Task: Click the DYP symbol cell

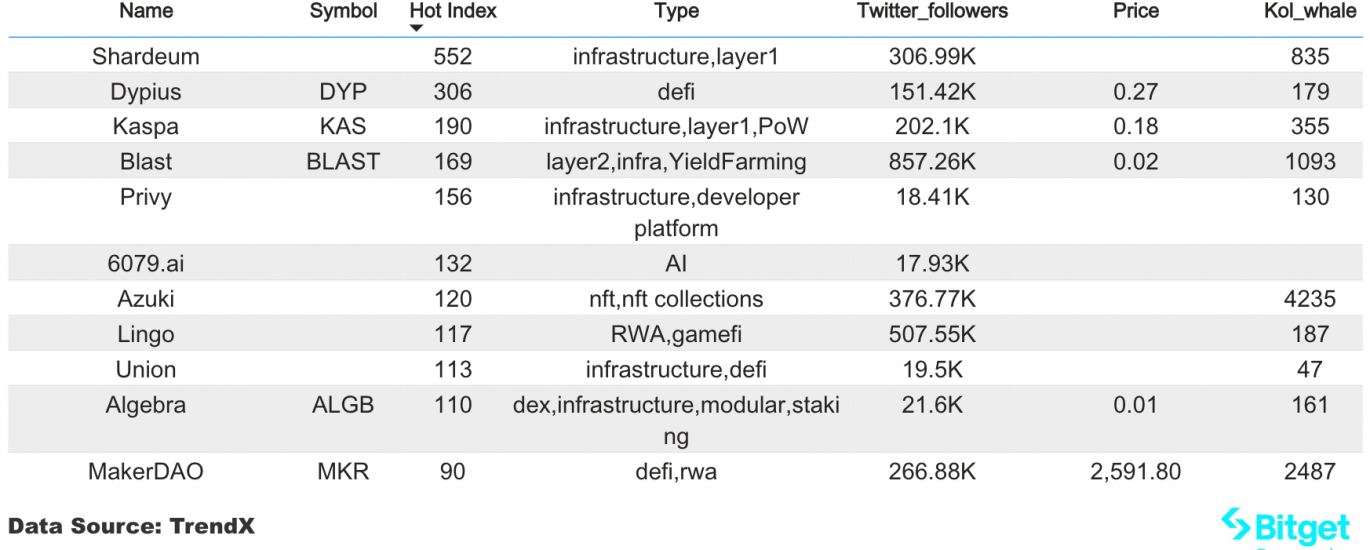Action: click(344, 92)
